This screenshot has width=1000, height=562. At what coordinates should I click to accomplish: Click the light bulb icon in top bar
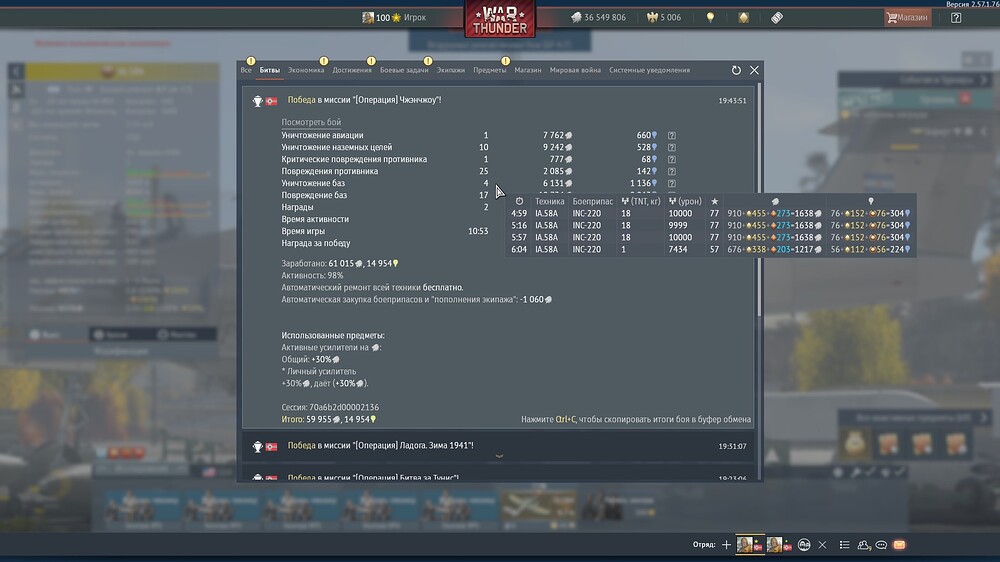[x=710, y=18]
